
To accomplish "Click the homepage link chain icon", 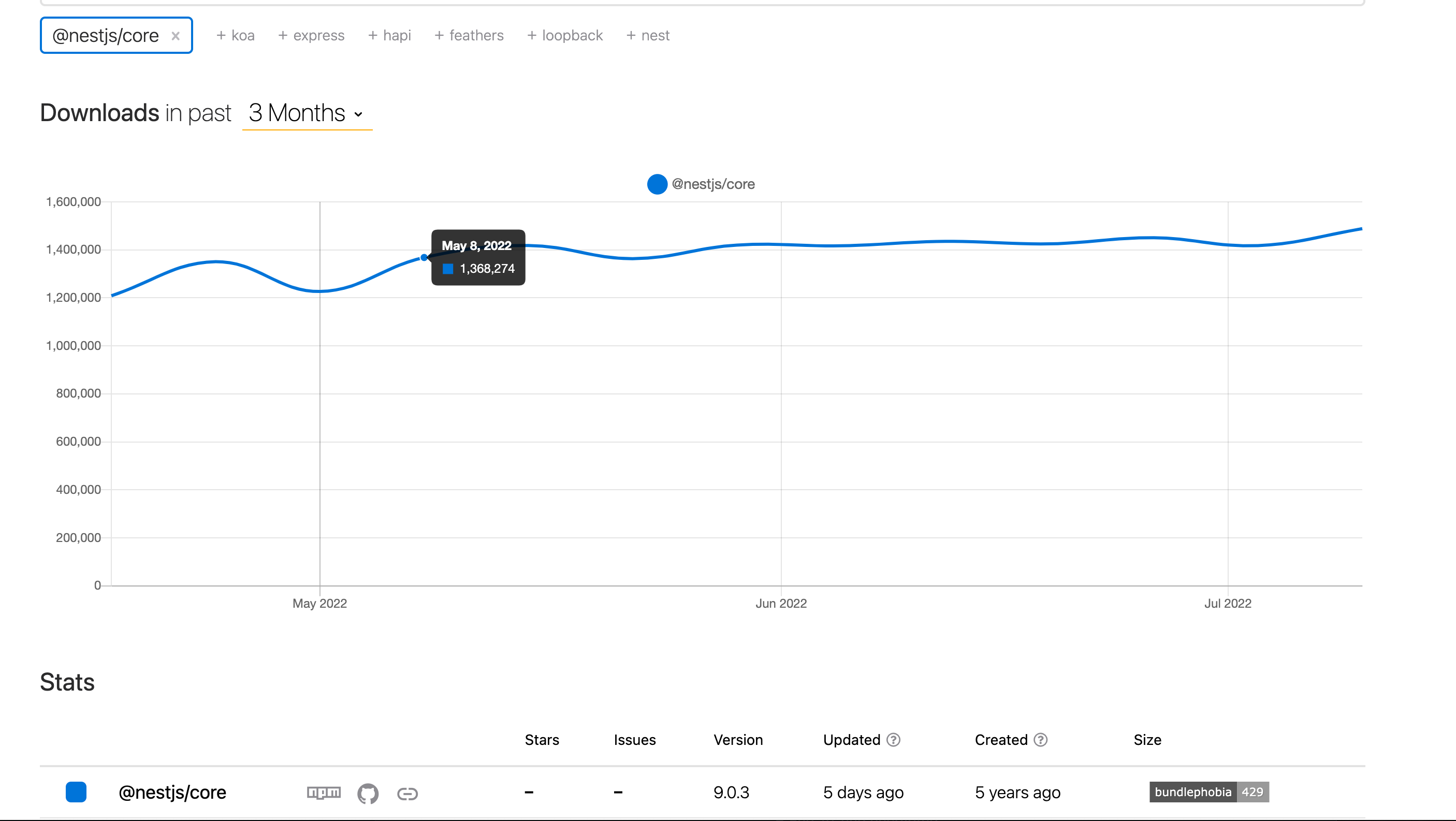I will click(x=407, y=794).
